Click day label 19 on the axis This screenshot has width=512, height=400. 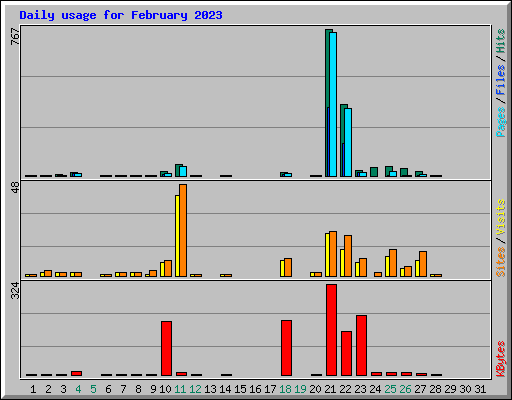tap(300, 389)
